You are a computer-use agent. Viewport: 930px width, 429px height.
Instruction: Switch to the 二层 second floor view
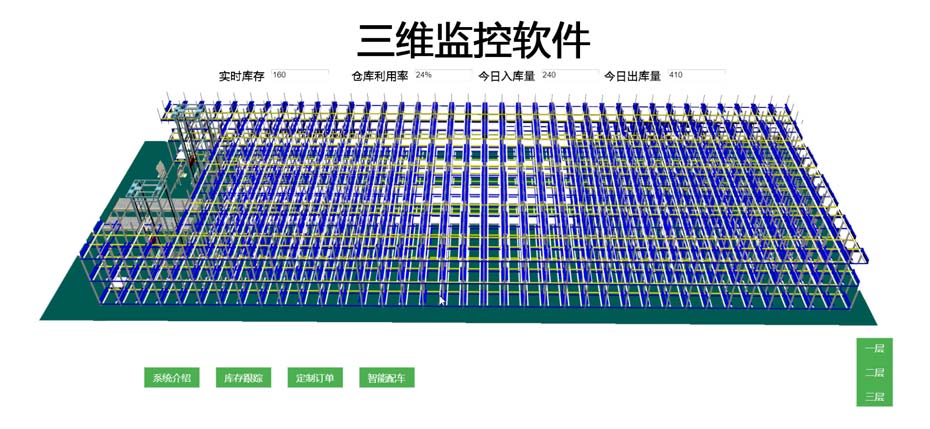point(874,373)
